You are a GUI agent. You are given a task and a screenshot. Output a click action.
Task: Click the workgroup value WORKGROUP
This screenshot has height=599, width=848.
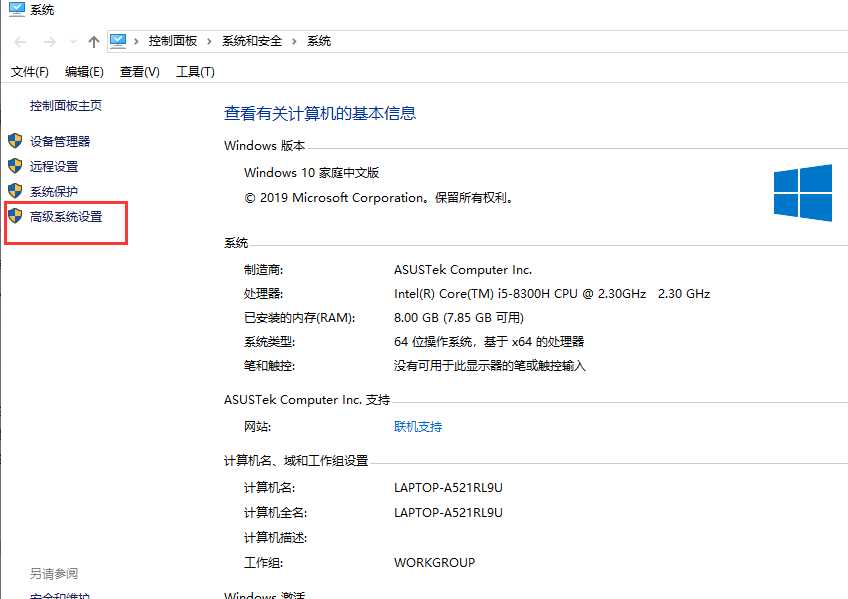(434, 562)
